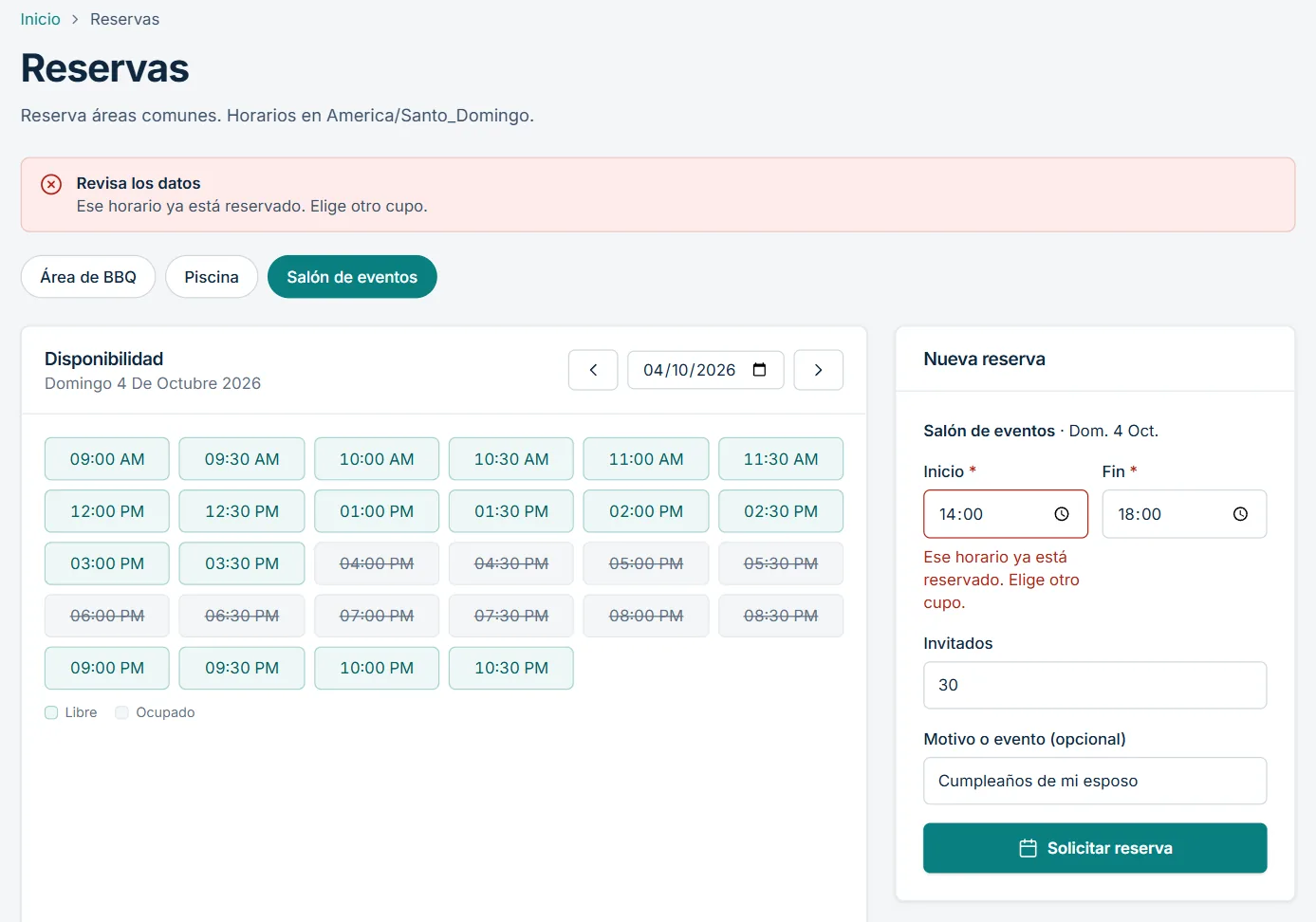Open clock picker in Fin time field
This screenshot has height=922, width=1316.
click(1240, 514)
